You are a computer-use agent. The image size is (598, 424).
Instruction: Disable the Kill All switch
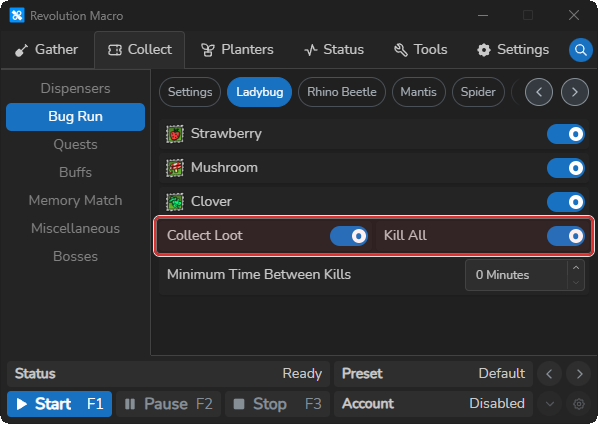(x=566, y=236)
